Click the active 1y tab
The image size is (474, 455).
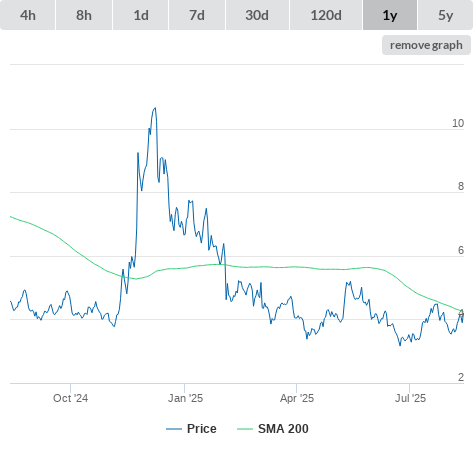point(390,15)
